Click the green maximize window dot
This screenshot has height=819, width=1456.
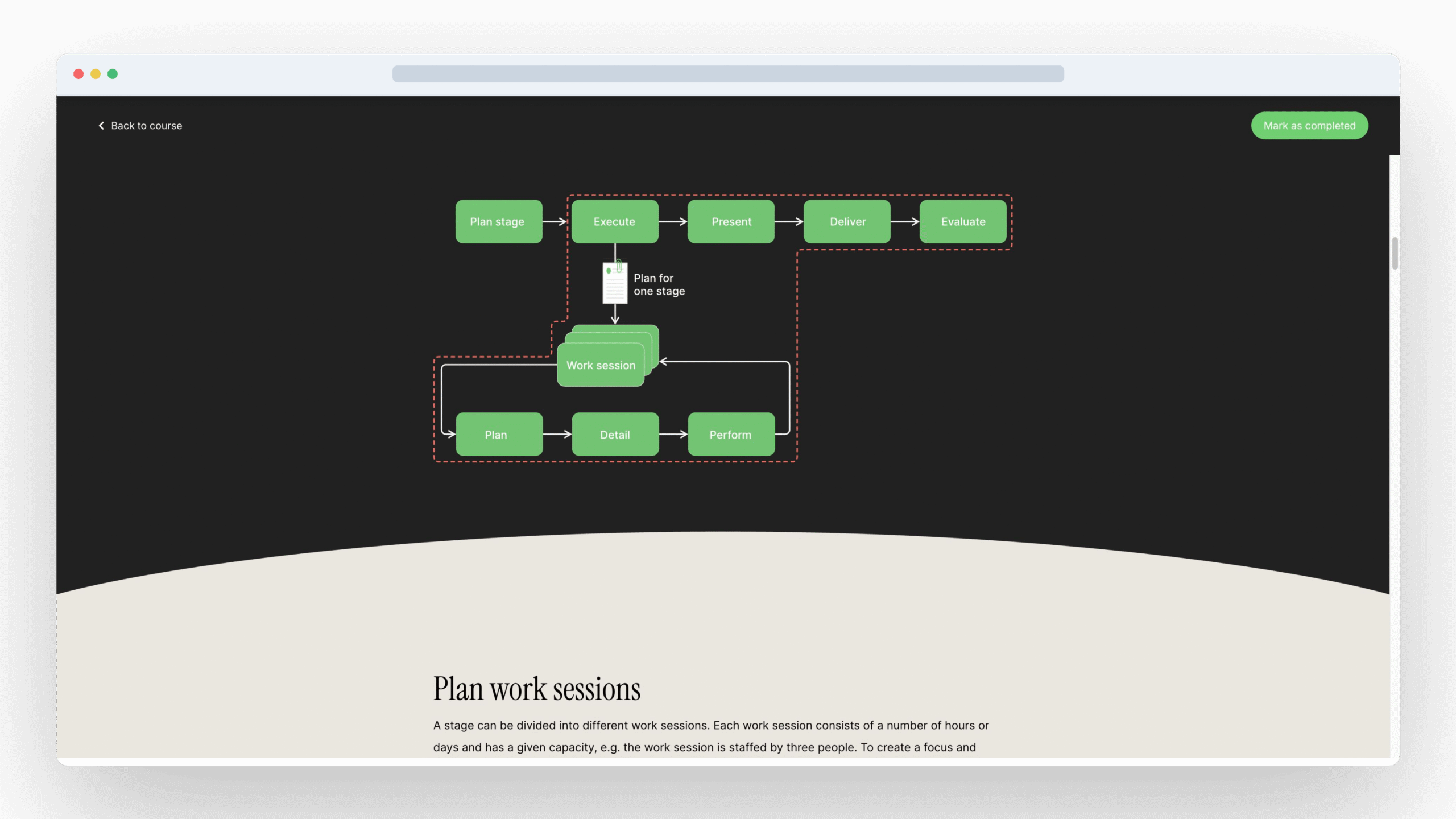click(113, 74)
